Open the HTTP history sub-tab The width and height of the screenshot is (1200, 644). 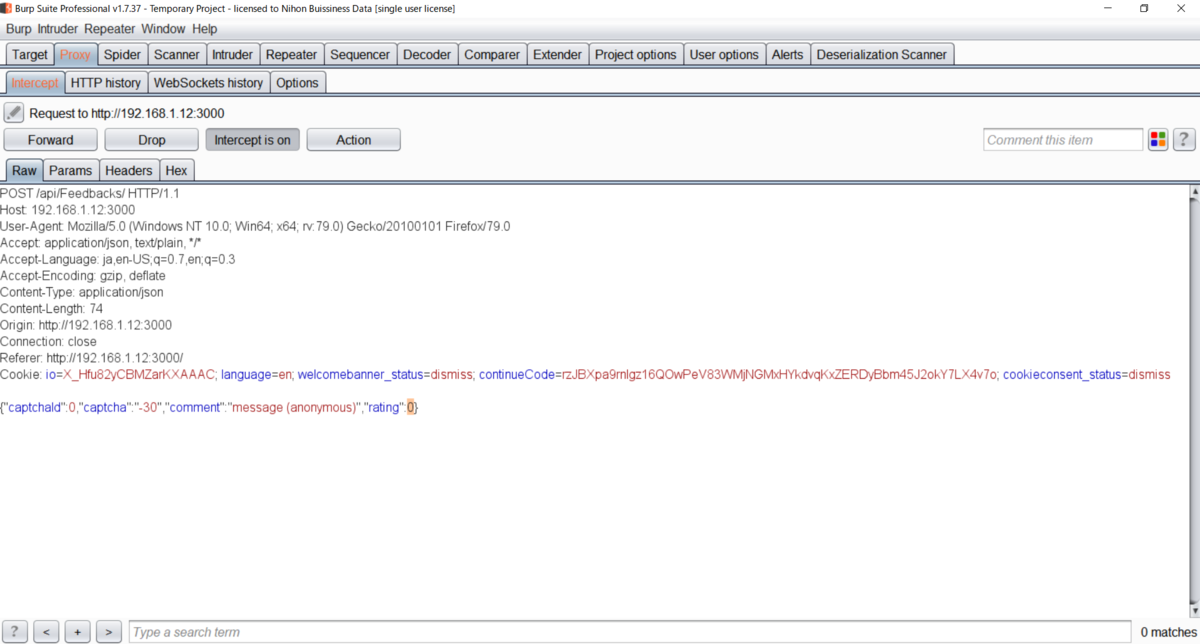(106, 83)
